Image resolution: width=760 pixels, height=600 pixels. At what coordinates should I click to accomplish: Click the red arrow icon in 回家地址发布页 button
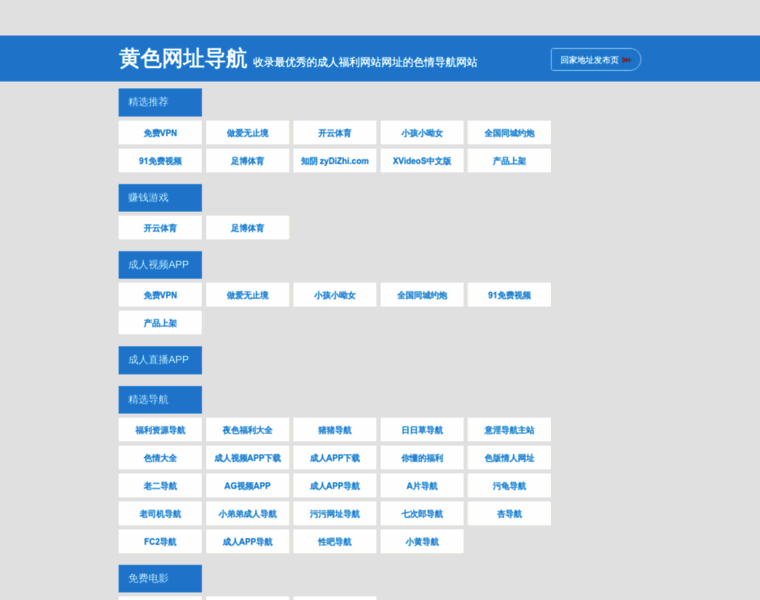tap(627, 60)
